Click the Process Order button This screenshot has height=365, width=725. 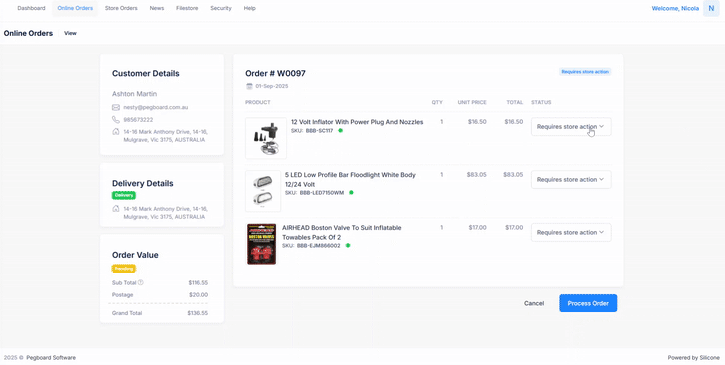(588, 303)
